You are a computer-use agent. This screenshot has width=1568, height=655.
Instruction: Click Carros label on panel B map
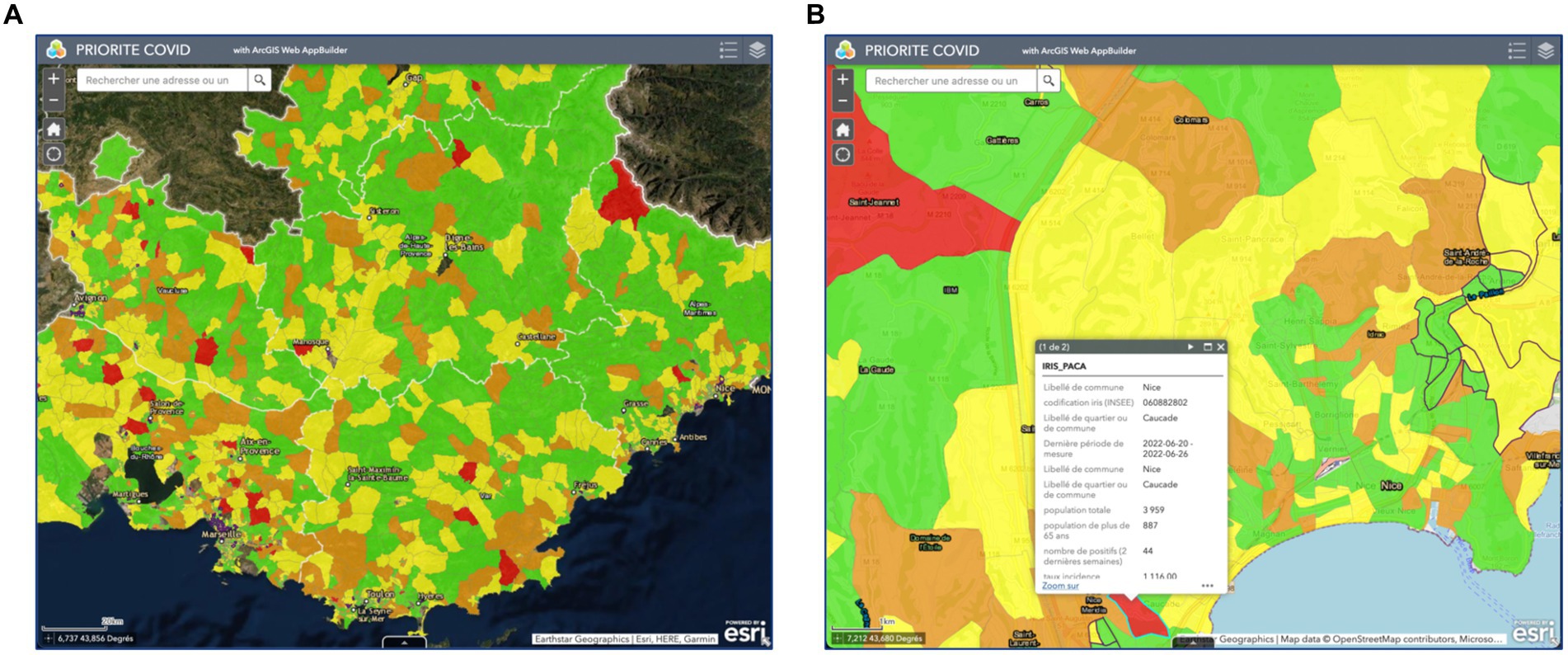pos(1036,102)
